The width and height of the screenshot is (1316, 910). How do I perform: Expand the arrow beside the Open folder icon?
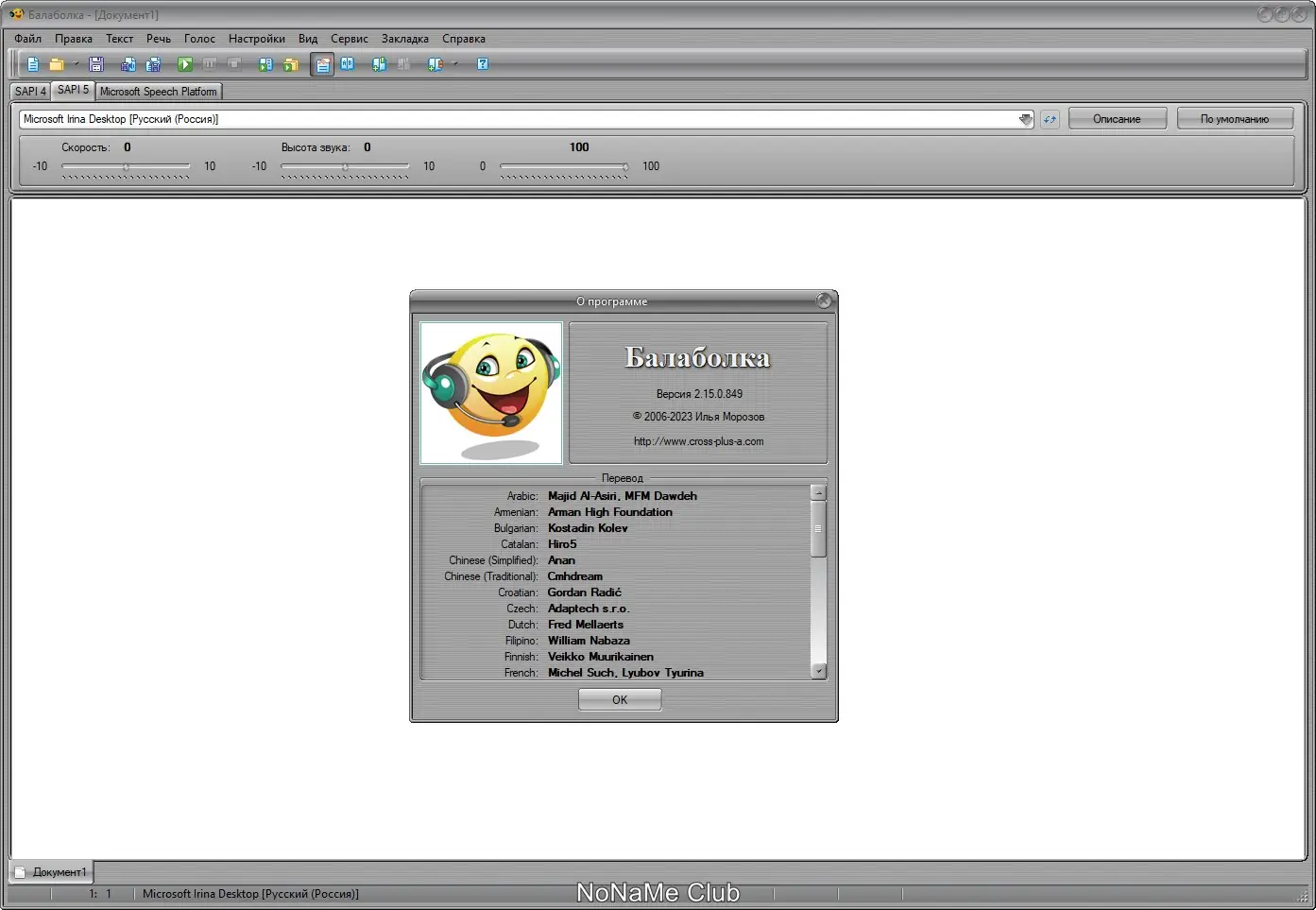pyautogui.click(x=77, y=64)
